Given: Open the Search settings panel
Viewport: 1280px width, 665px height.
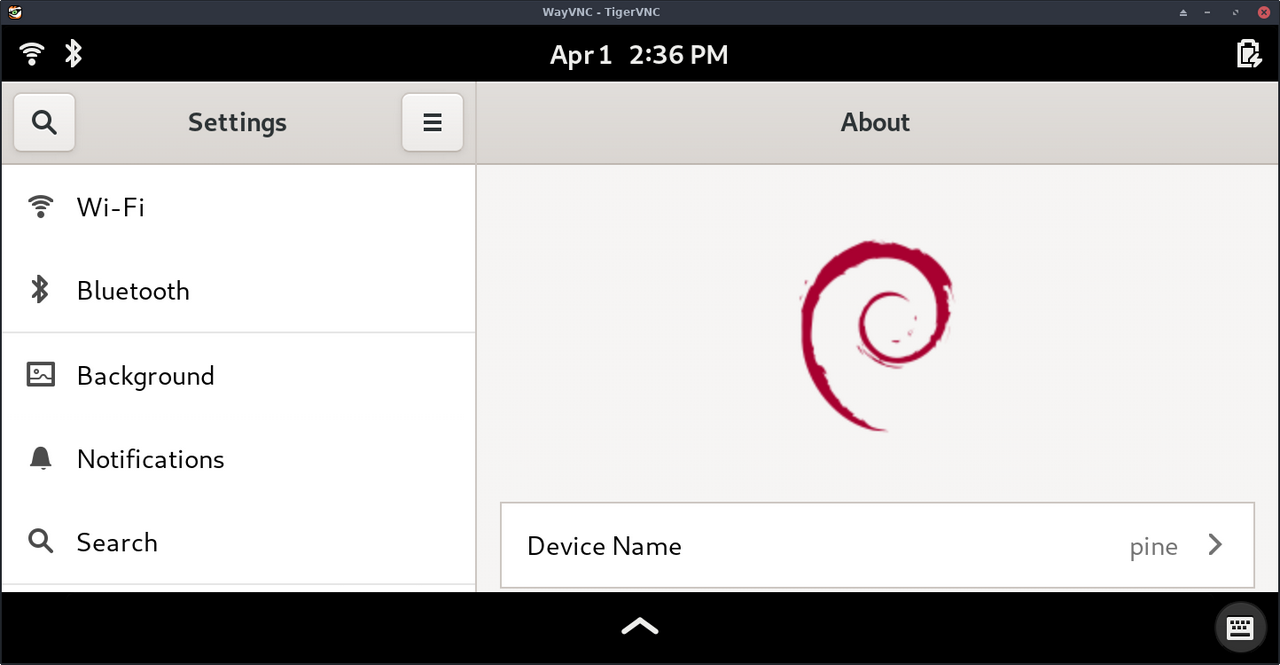Looking at the screenshot, I should 238,542.
